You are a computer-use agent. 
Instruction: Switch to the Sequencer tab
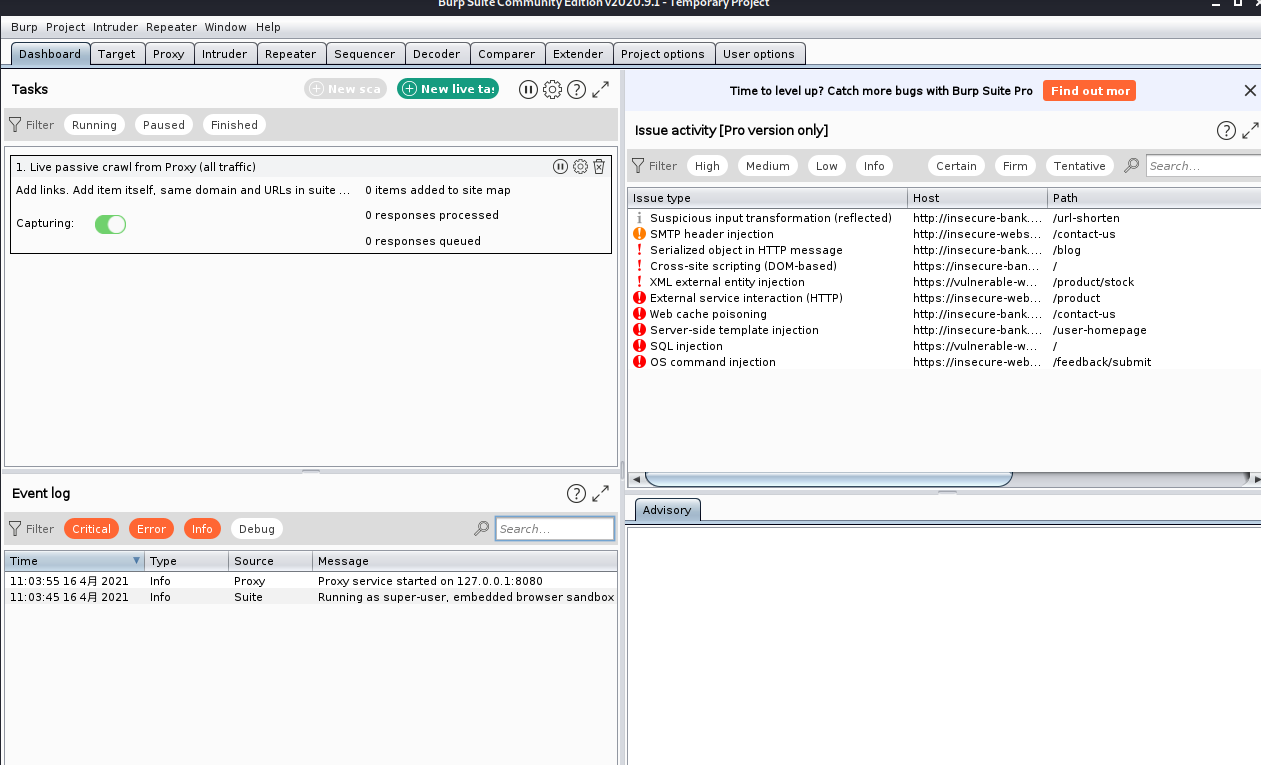pos(364,54)
